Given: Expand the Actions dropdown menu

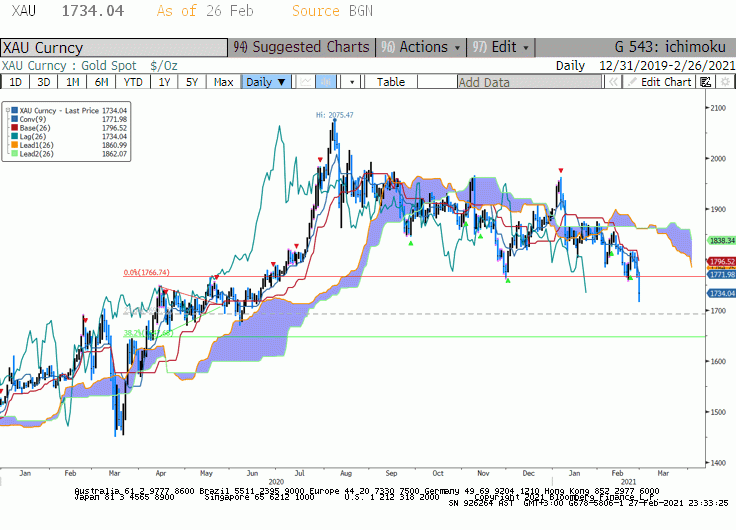Looking at the screenshot, I should coord(421,47).
